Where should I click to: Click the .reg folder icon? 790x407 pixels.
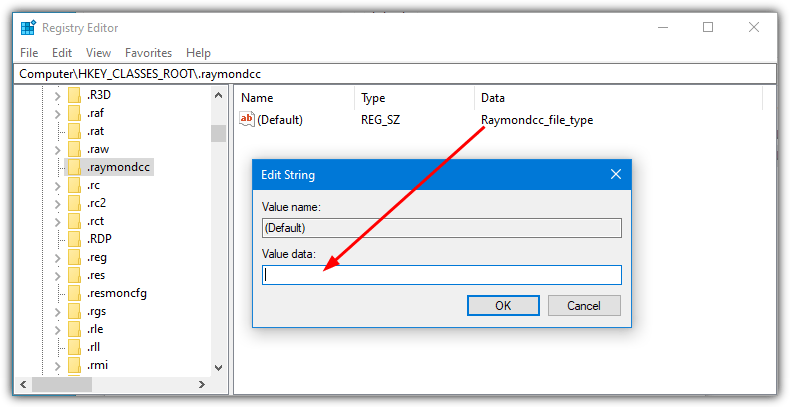74,257
